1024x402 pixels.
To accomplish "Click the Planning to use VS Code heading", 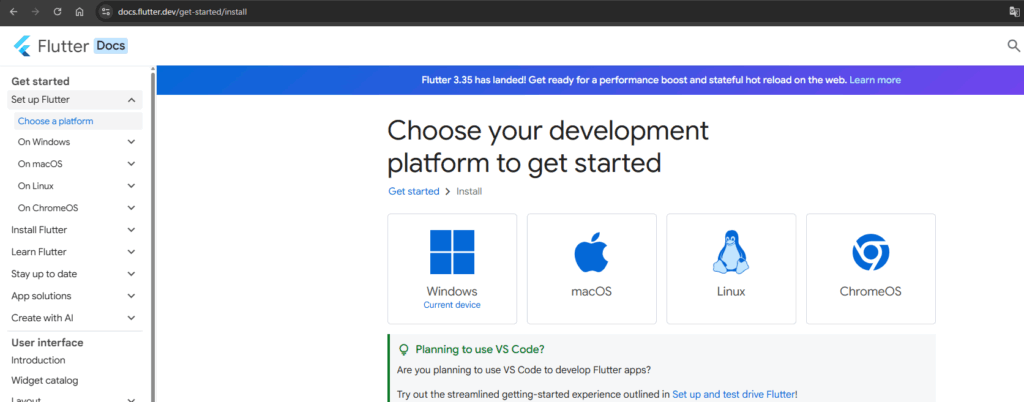I will click(x=480, y=349).
